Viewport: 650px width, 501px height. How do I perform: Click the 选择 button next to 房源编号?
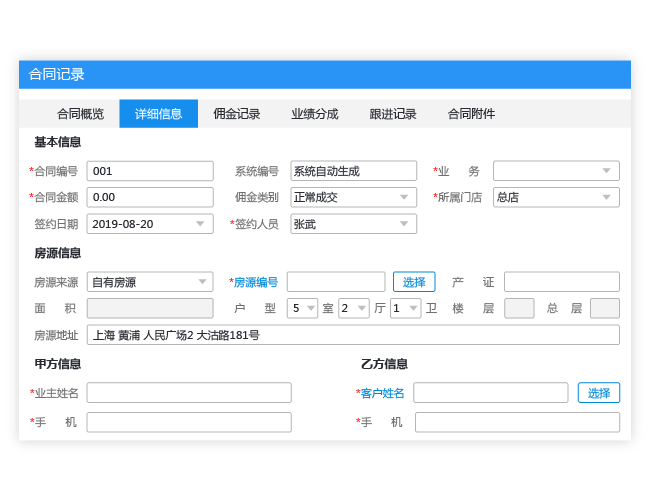pyautogui.click(x=414, y=282)
